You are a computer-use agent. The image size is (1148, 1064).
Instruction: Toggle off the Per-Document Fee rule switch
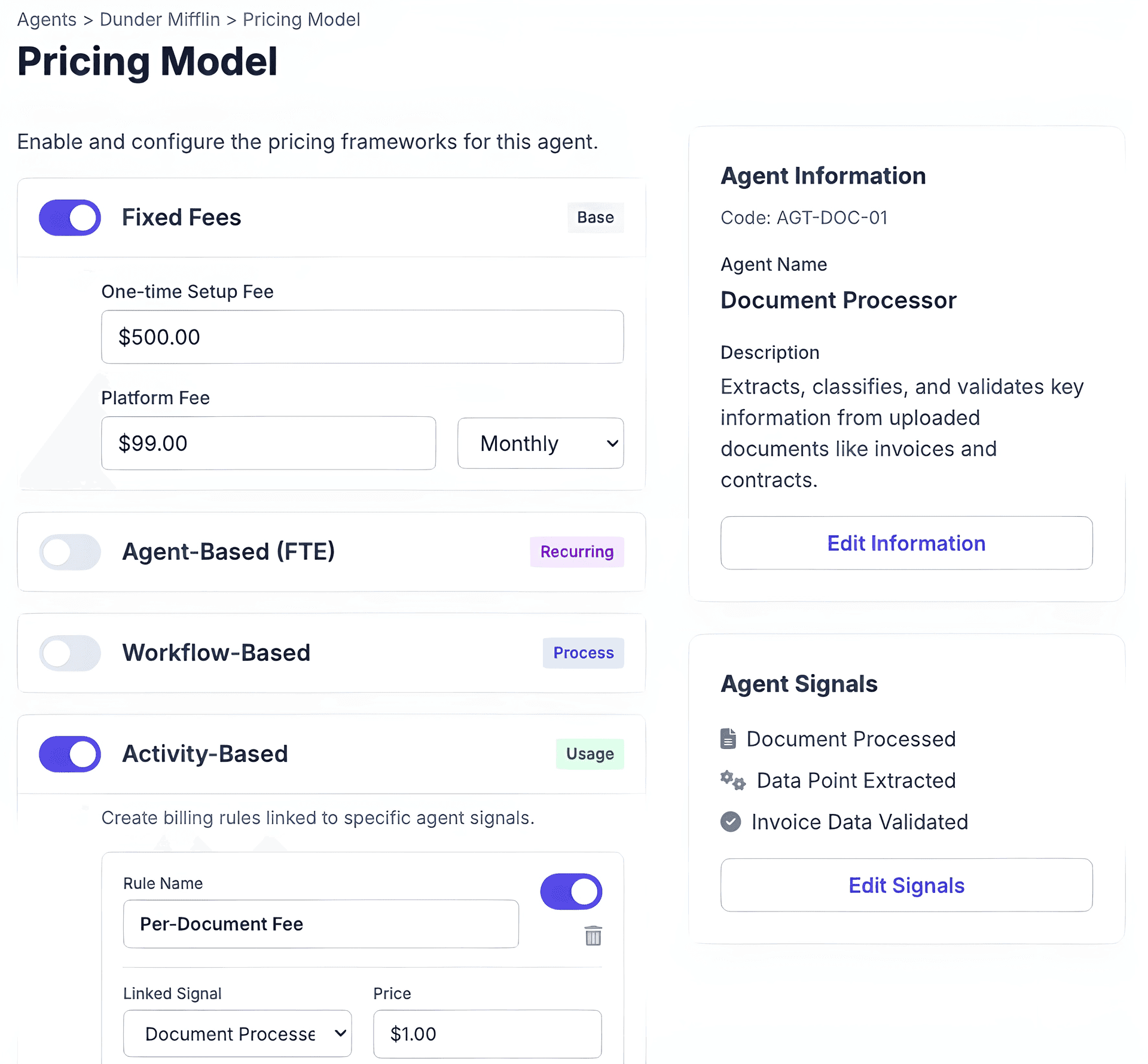(571, 891)
